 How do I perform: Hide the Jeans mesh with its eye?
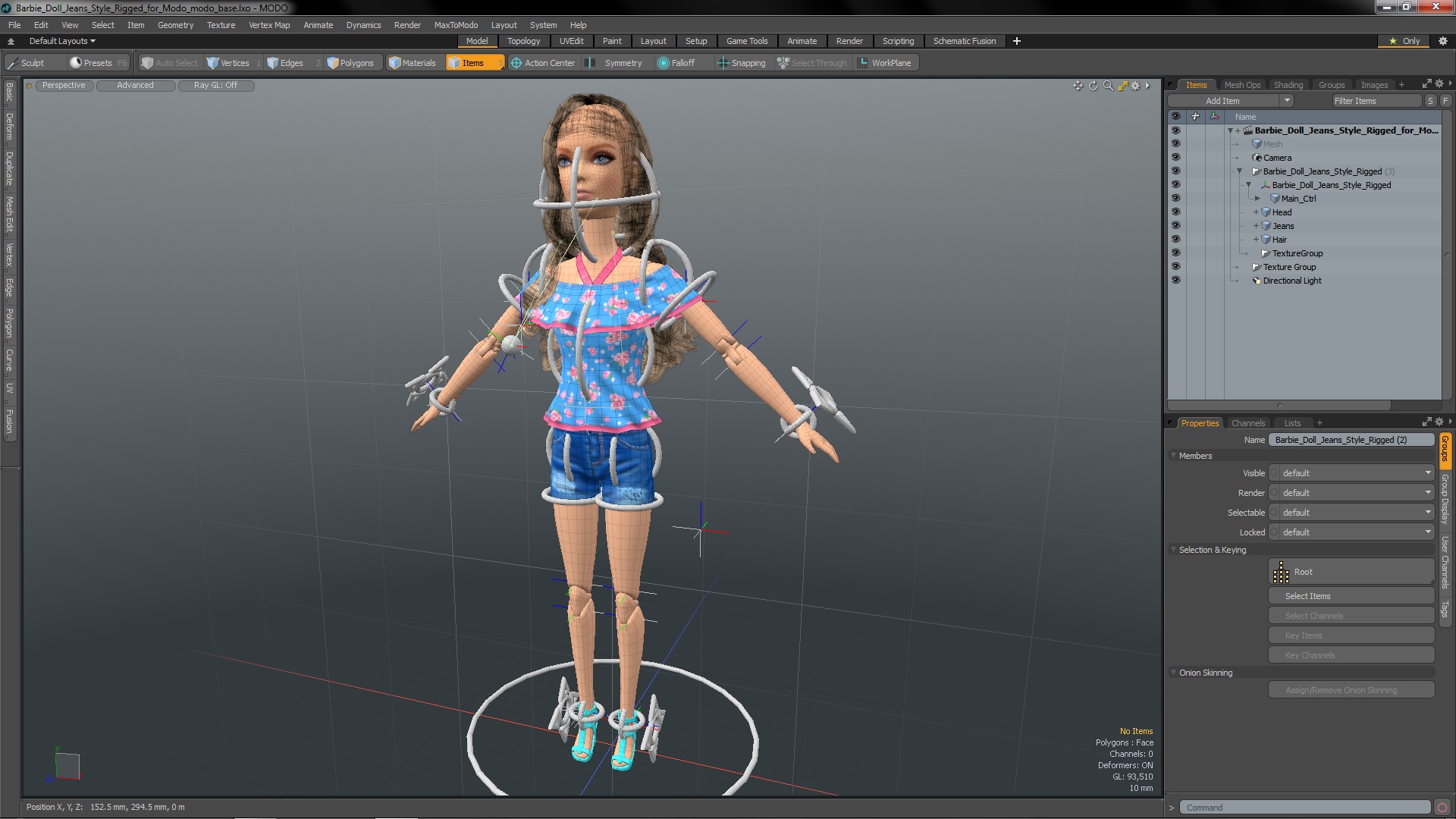(x=1175, y=226)
